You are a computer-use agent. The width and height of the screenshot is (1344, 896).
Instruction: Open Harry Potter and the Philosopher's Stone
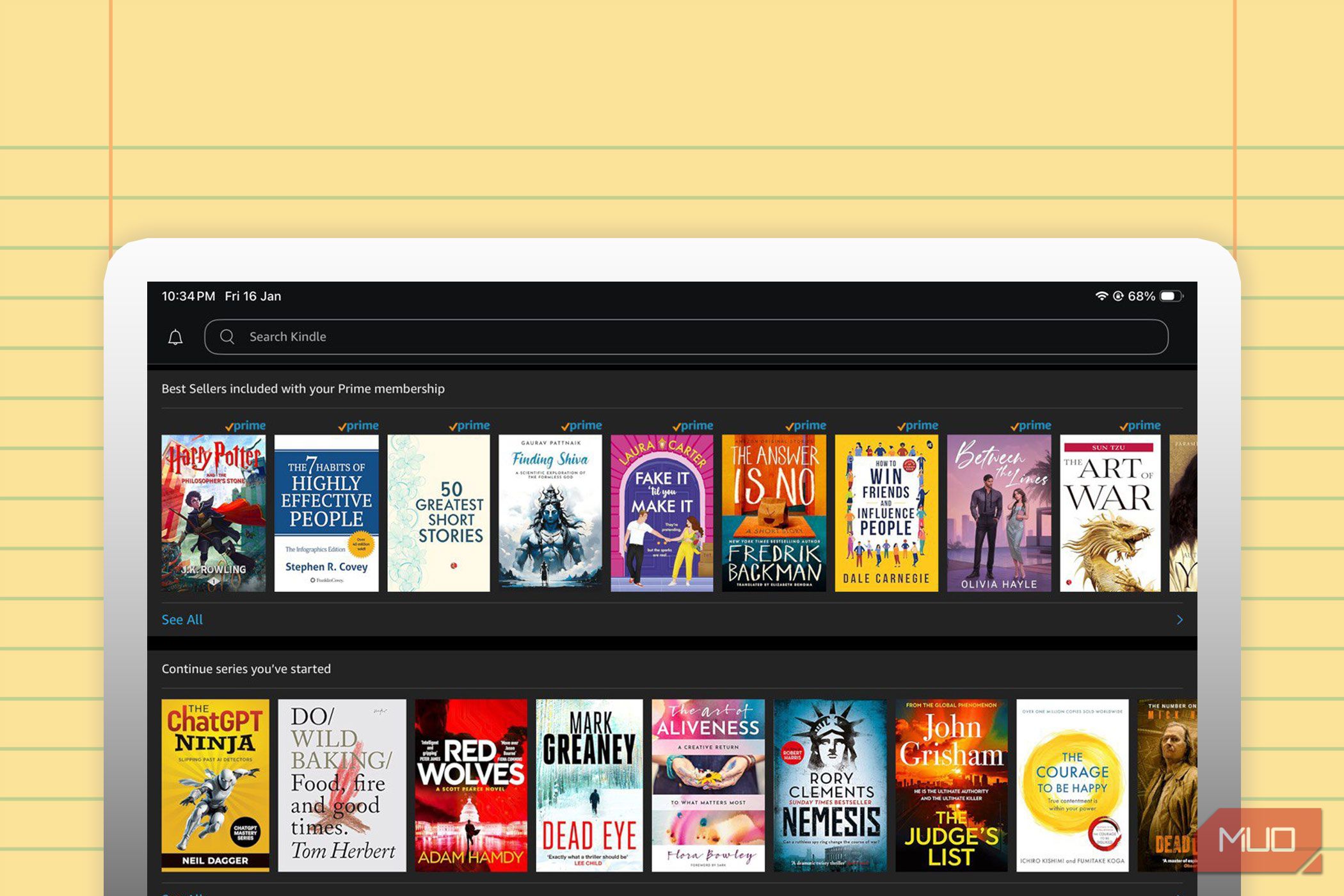point(214,511)
